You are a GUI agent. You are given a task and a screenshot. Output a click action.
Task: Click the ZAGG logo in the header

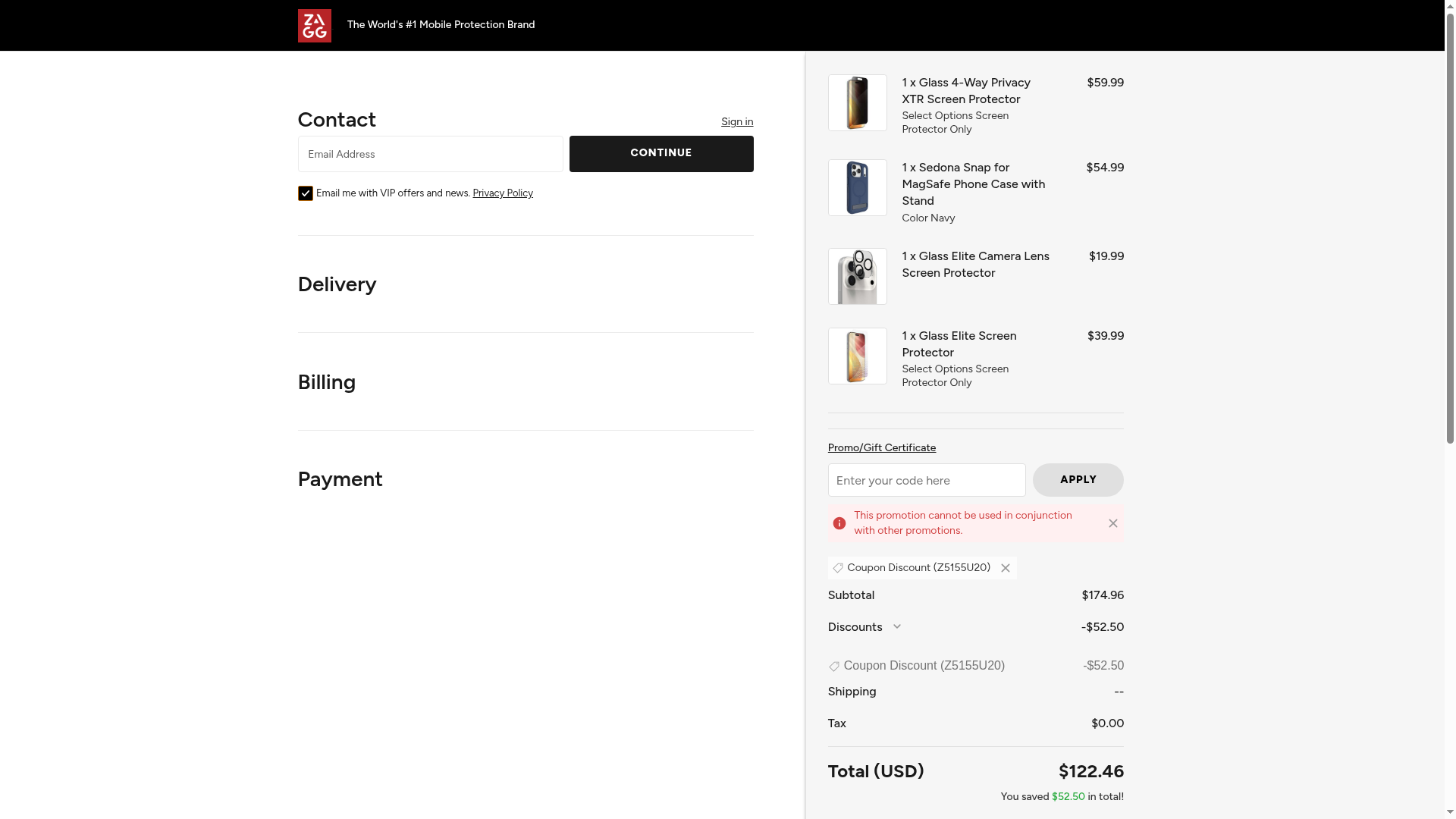point(314,26)
